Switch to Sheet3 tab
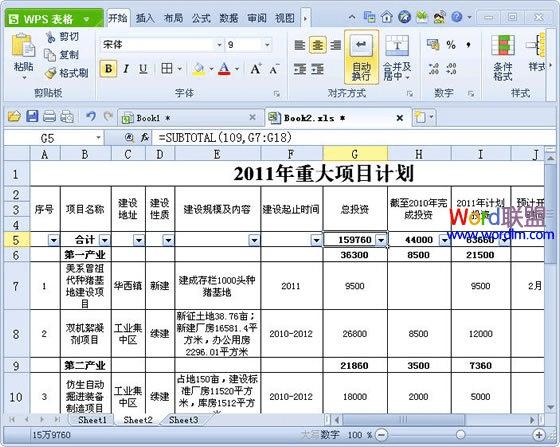This screenshot has width=560, height=447. pos(184,420)
